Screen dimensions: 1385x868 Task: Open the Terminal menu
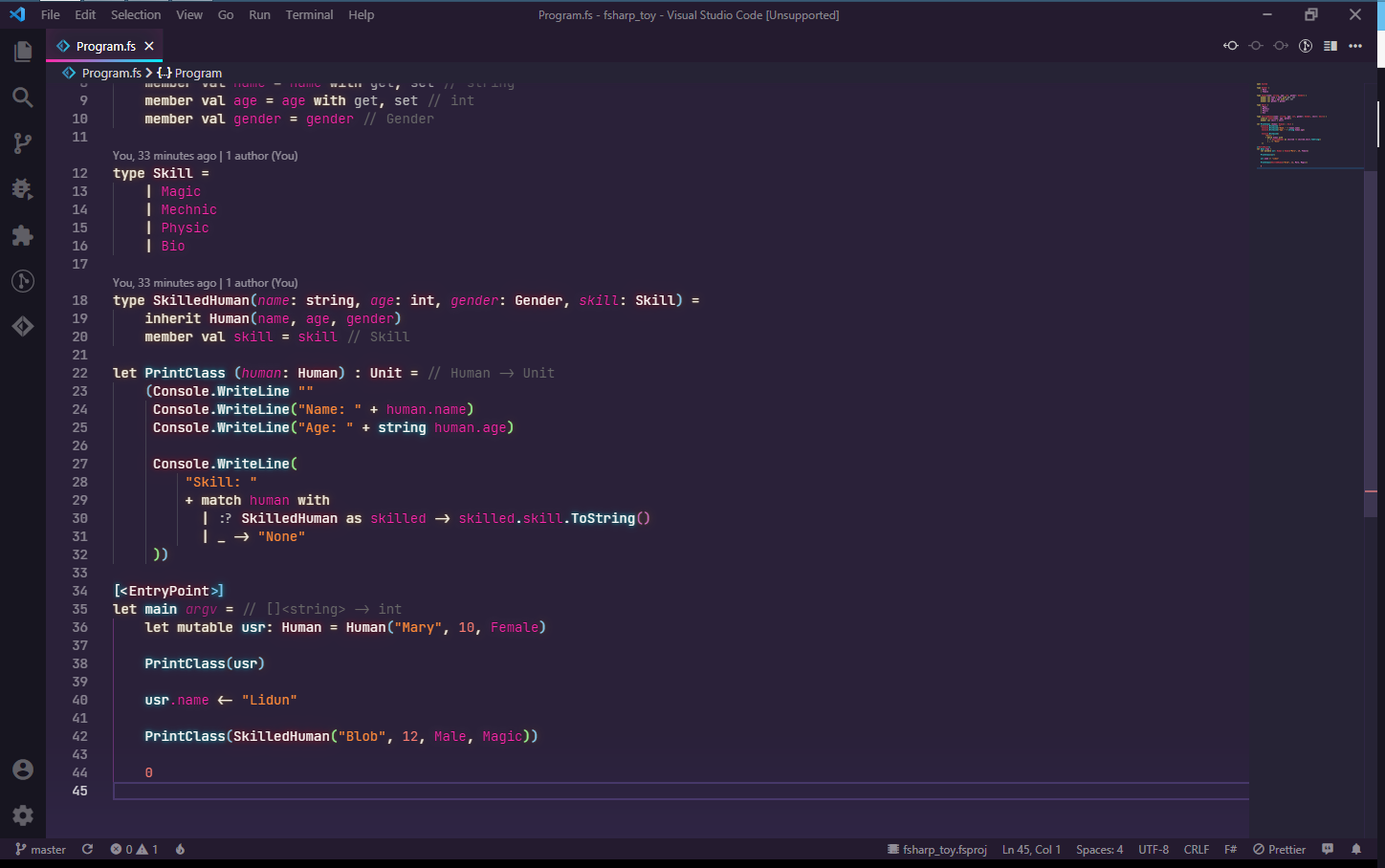[x=309, y=14]
